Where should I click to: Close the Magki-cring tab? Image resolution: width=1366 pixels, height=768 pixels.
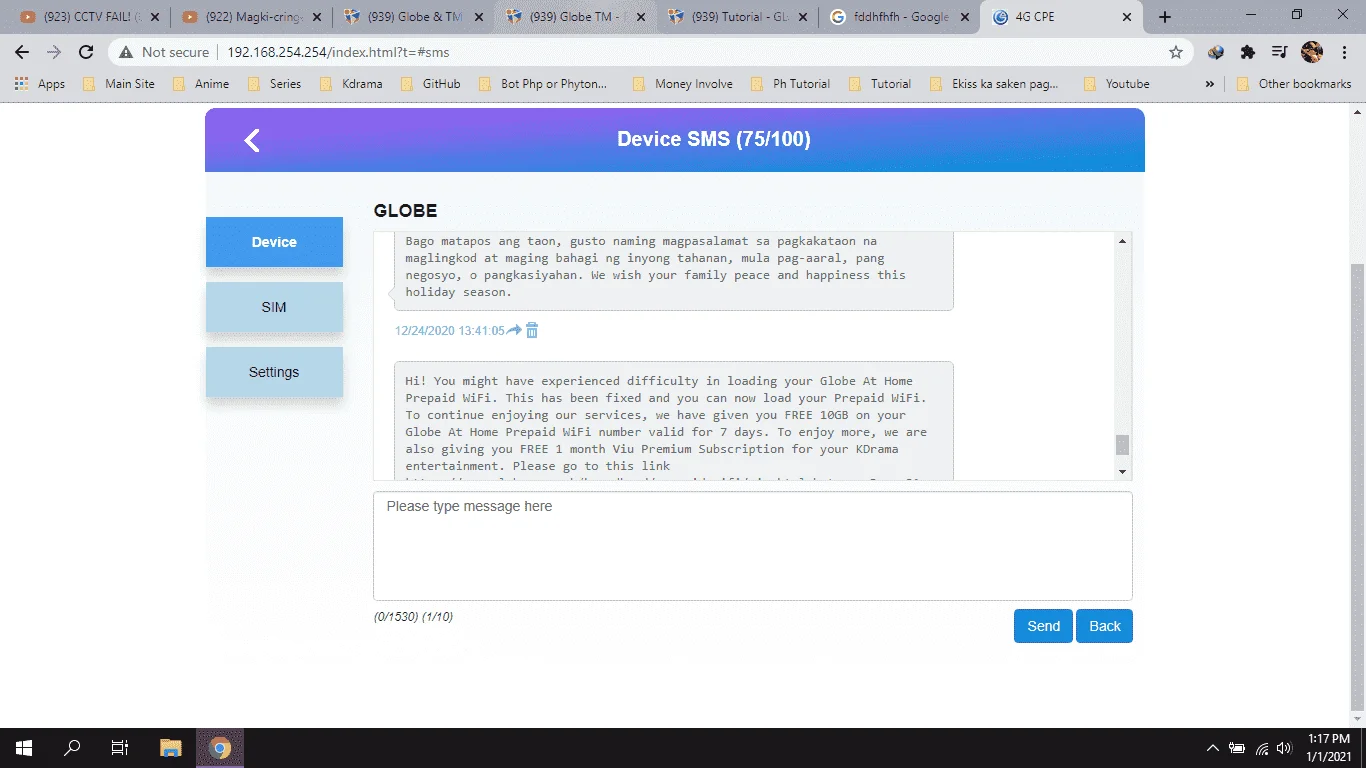pos(317,17)
